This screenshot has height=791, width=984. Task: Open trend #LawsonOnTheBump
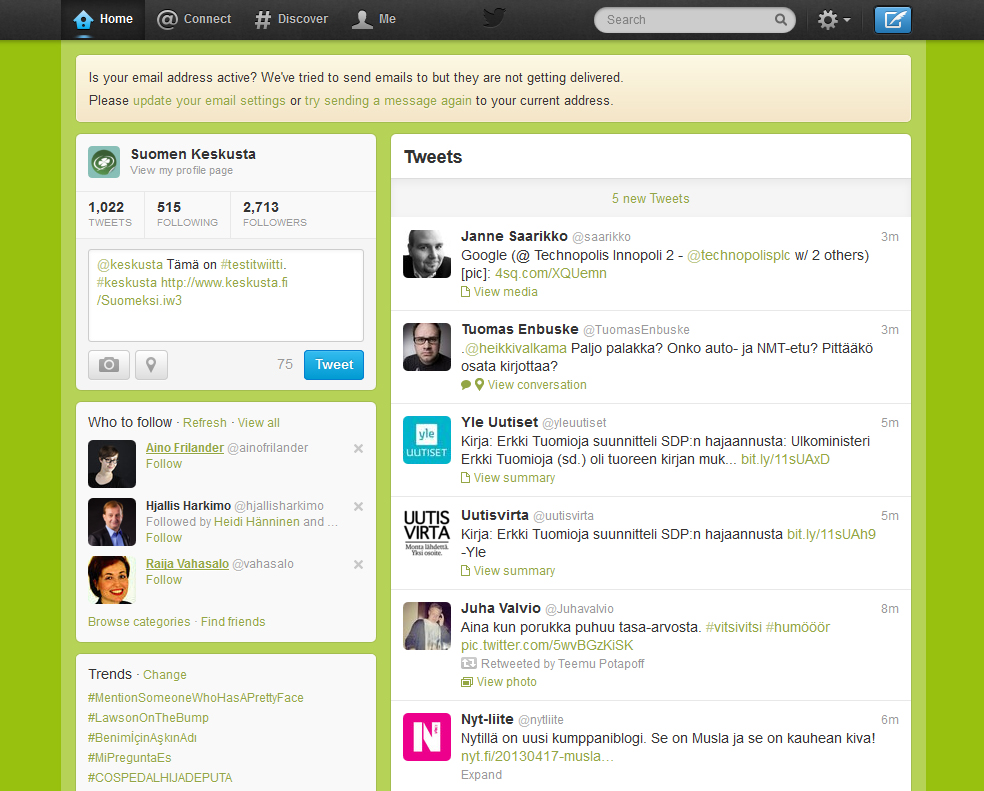coord(148,718)
